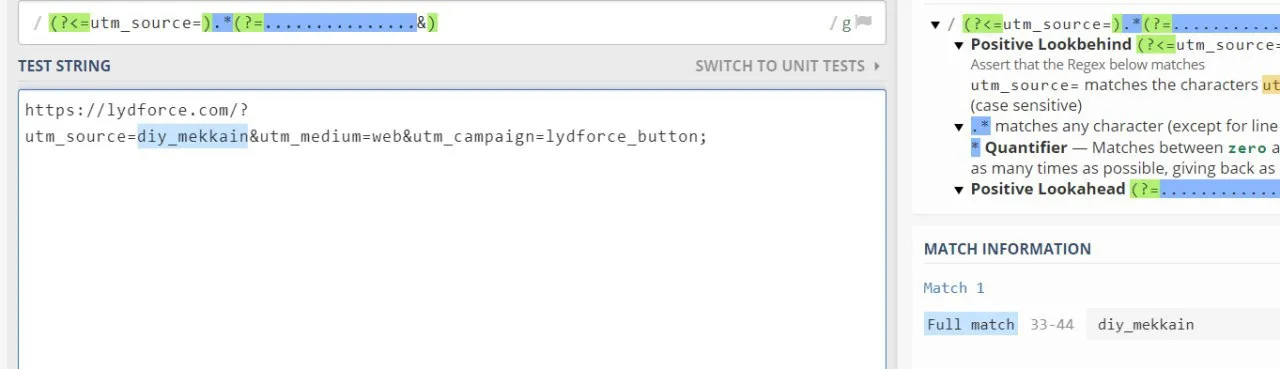Click the g global flag indicator
Viewport: 1280px width, 369px height.
pos(846,23)
